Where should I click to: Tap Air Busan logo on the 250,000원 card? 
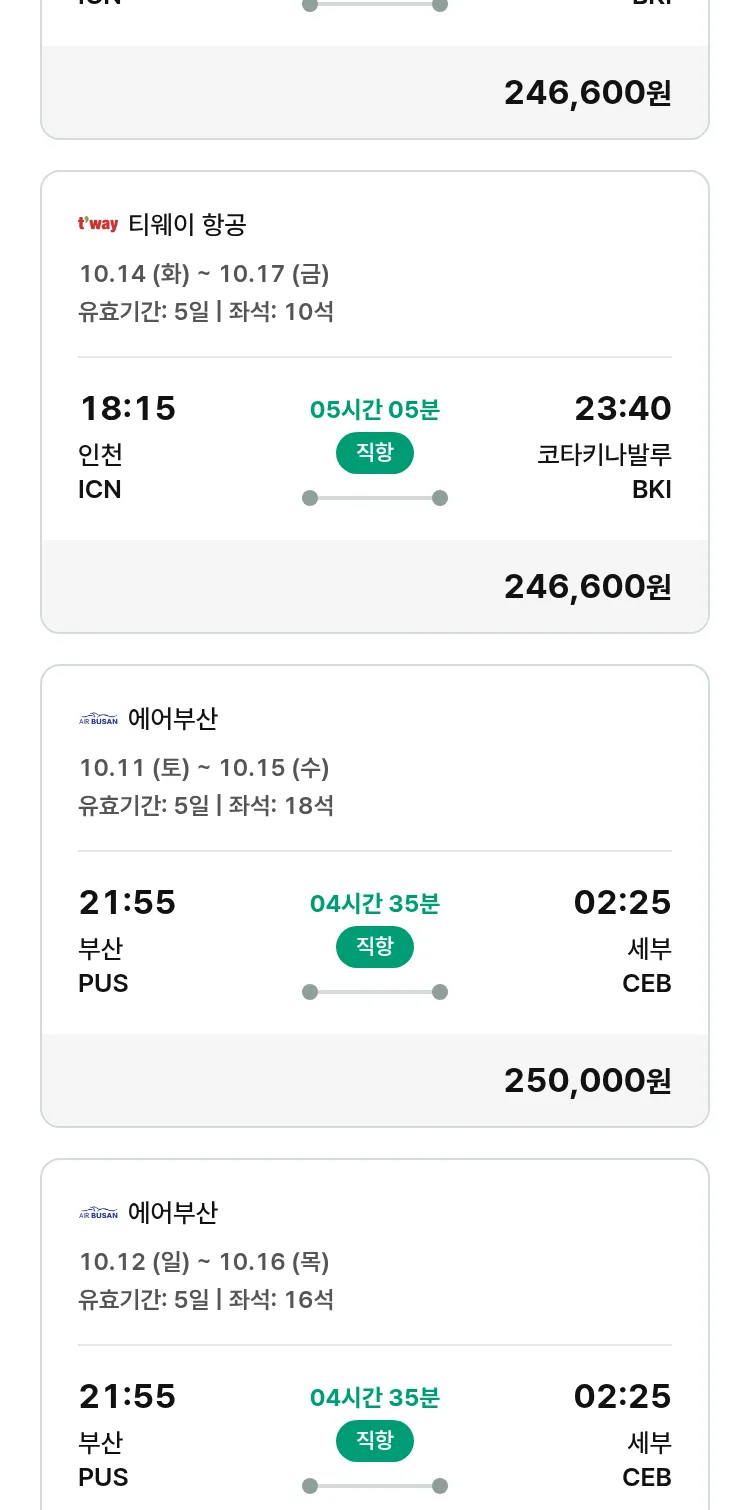98,718
